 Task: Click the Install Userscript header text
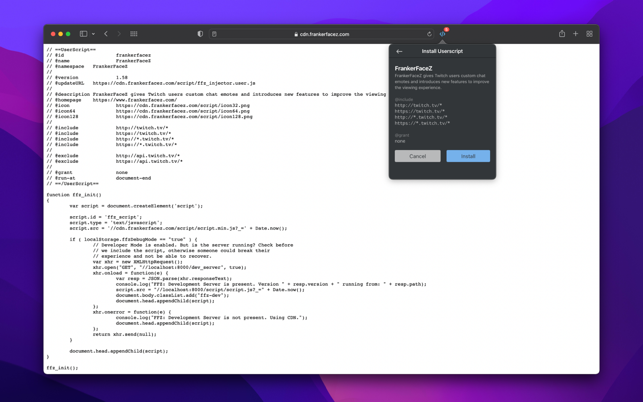coord(442,51)
